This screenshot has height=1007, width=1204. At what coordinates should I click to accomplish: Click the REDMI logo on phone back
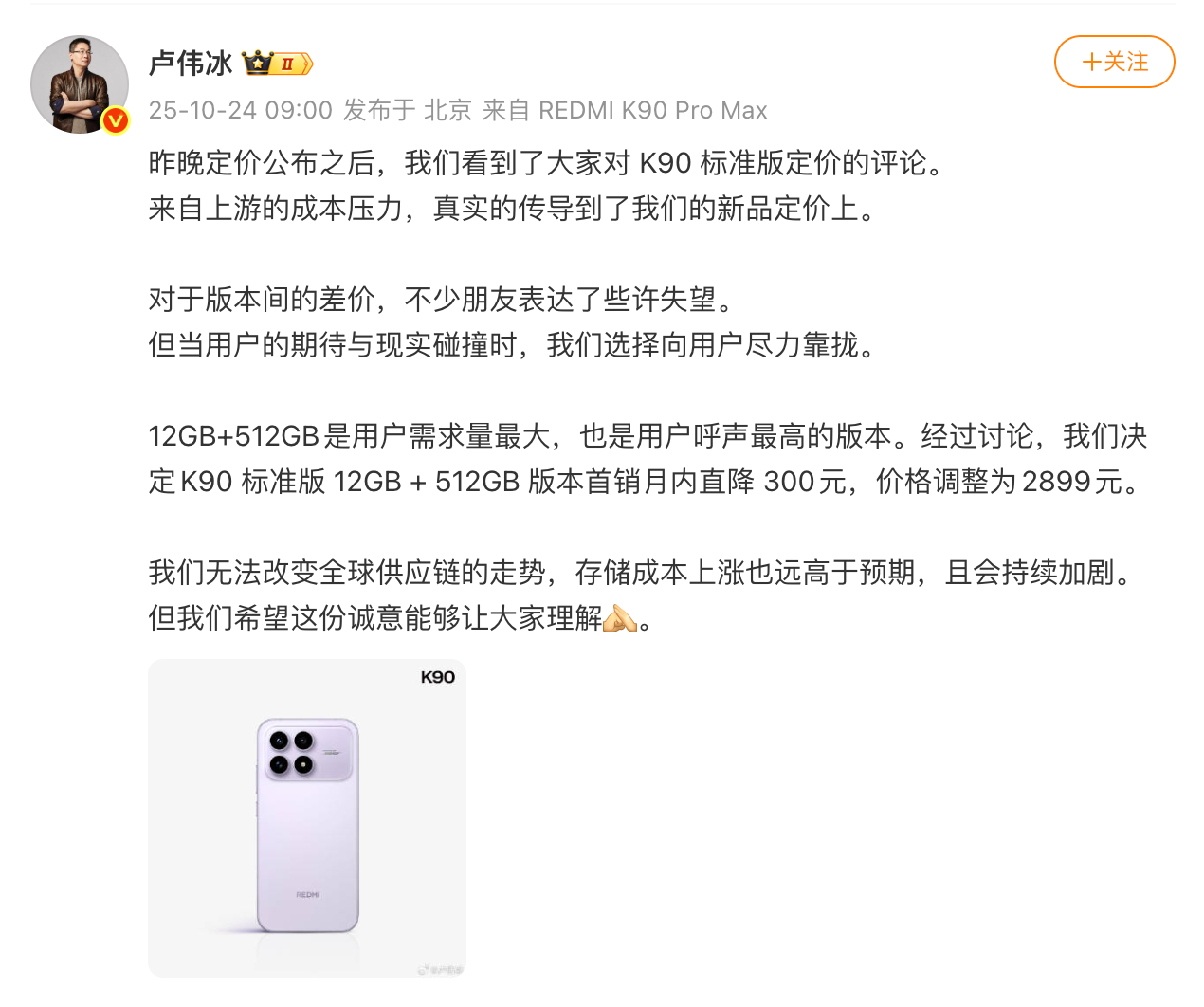point(308,895)
